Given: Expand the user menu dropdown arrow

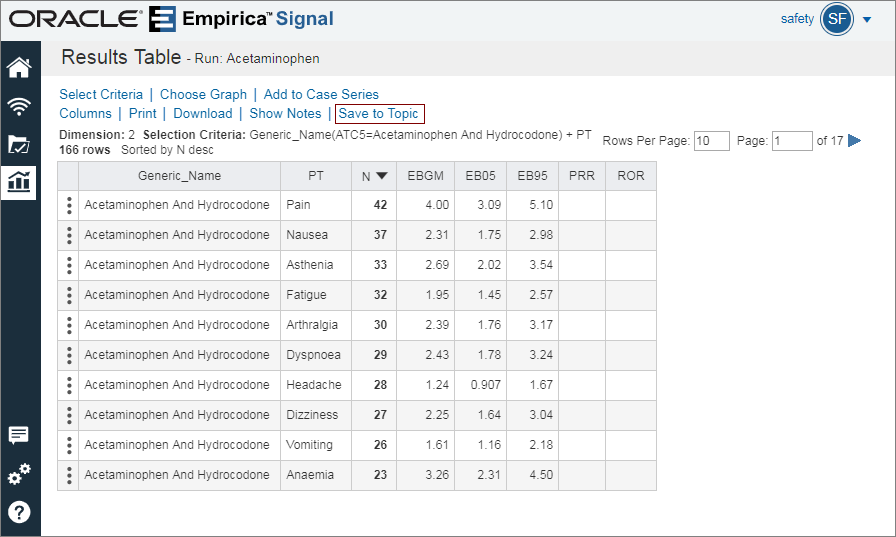Looking at the screenshot, I should click(867, 20).
